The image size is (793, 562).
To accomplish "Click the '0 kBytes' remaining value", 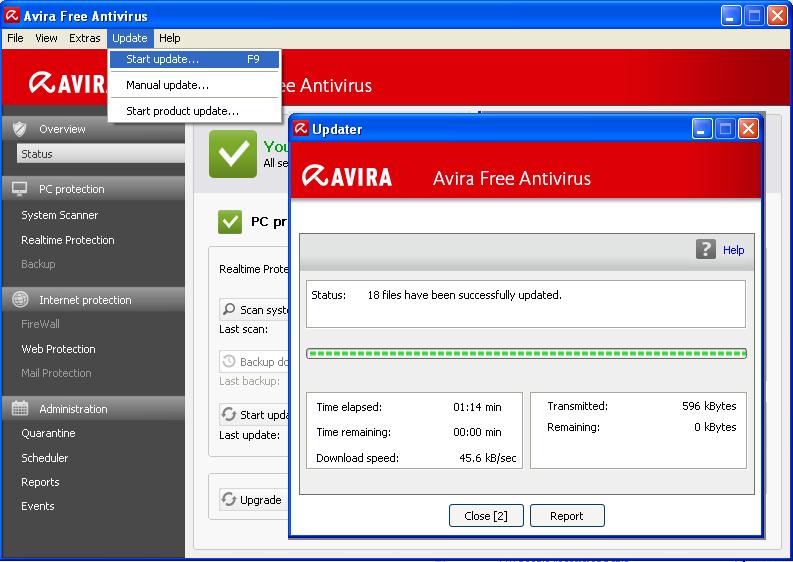I will (715, 427).
